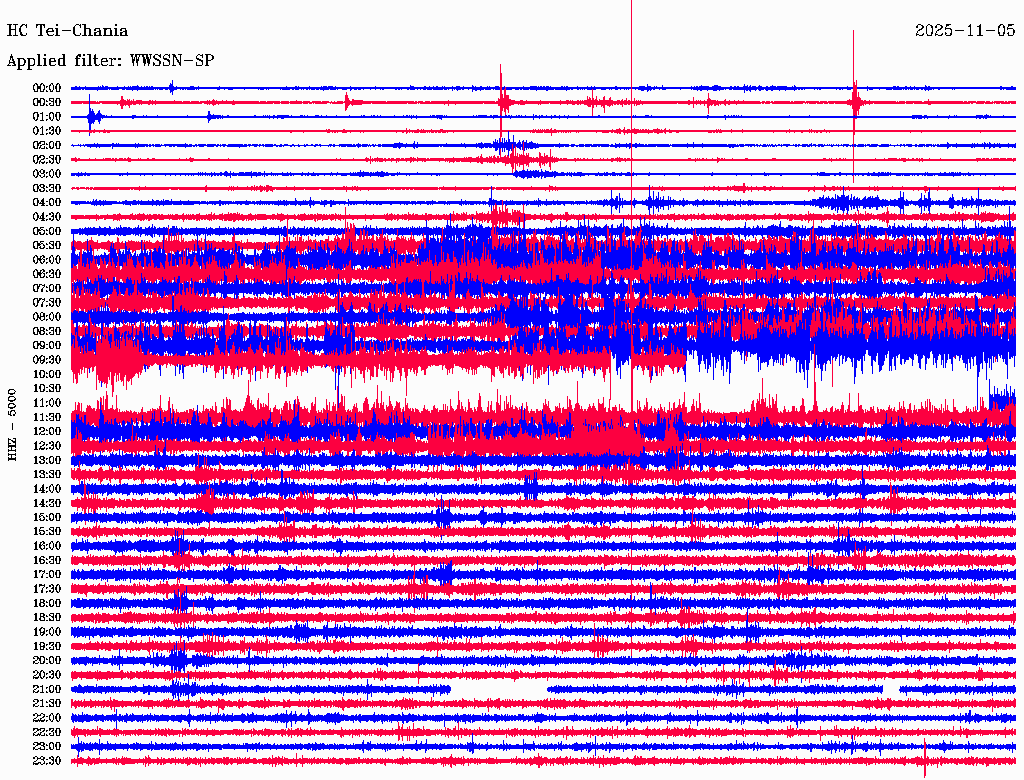The height and width of the screenshot is (780, 1024).
Task: Click the 21:30 time label
Action: pyautogui.click(x=47, y=704)
